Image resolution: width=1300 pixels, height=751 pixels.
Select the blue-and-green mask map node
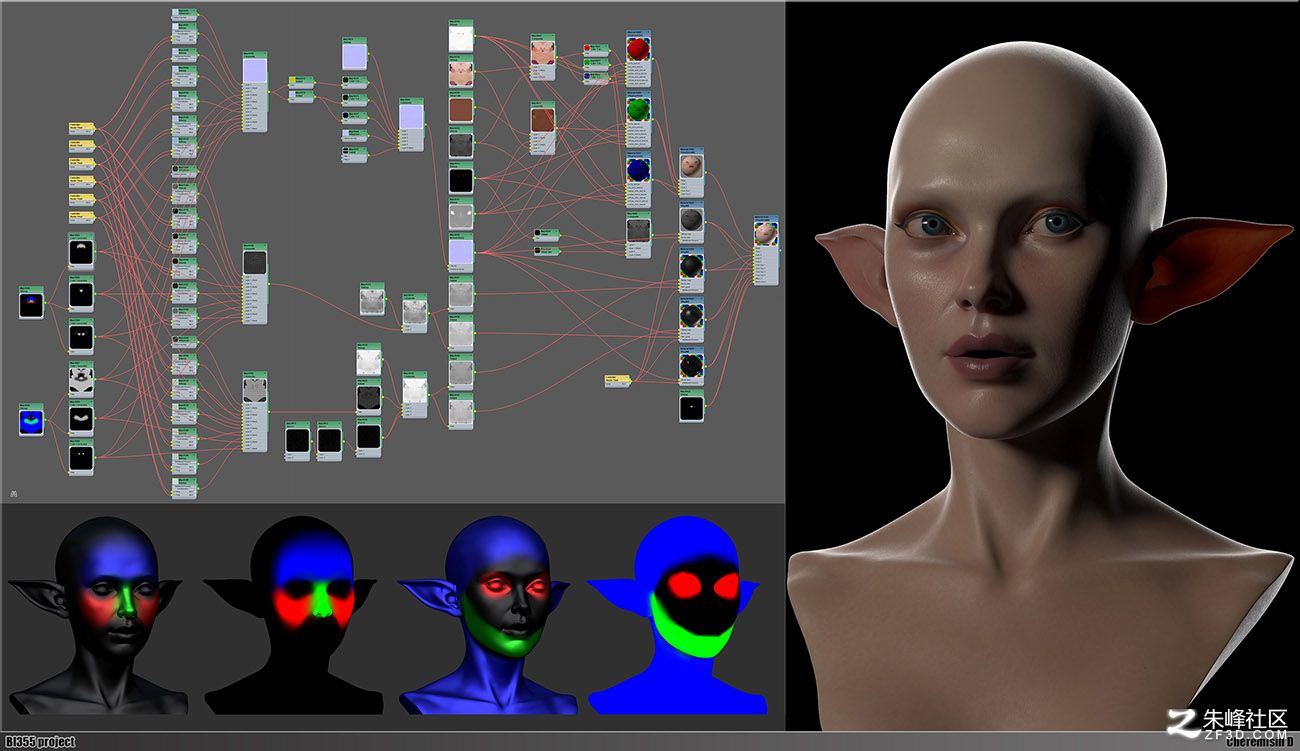pos(31,418)
